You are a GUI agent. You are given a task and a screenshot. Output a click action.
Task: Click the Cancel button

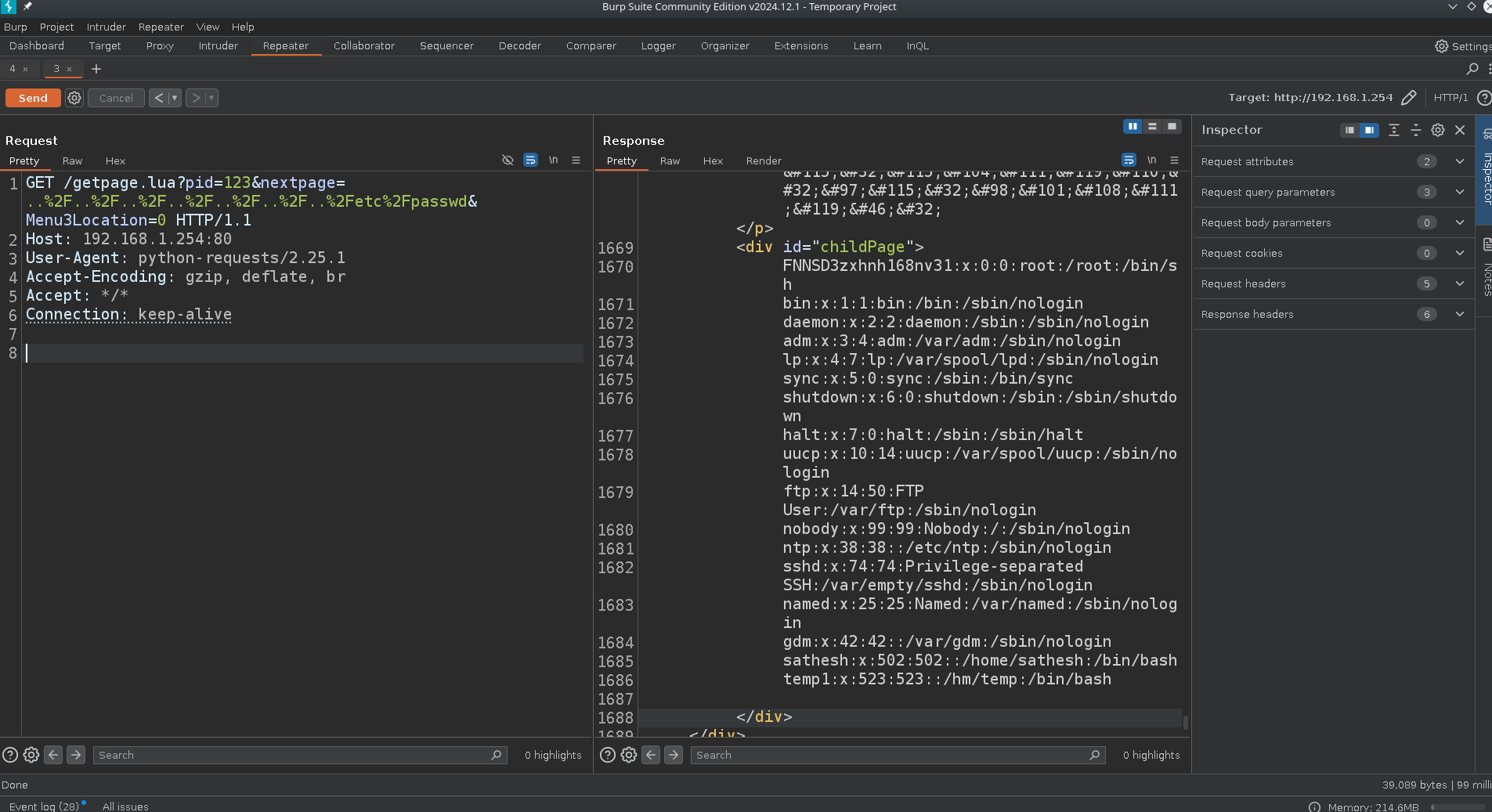[x=116, y=98]
